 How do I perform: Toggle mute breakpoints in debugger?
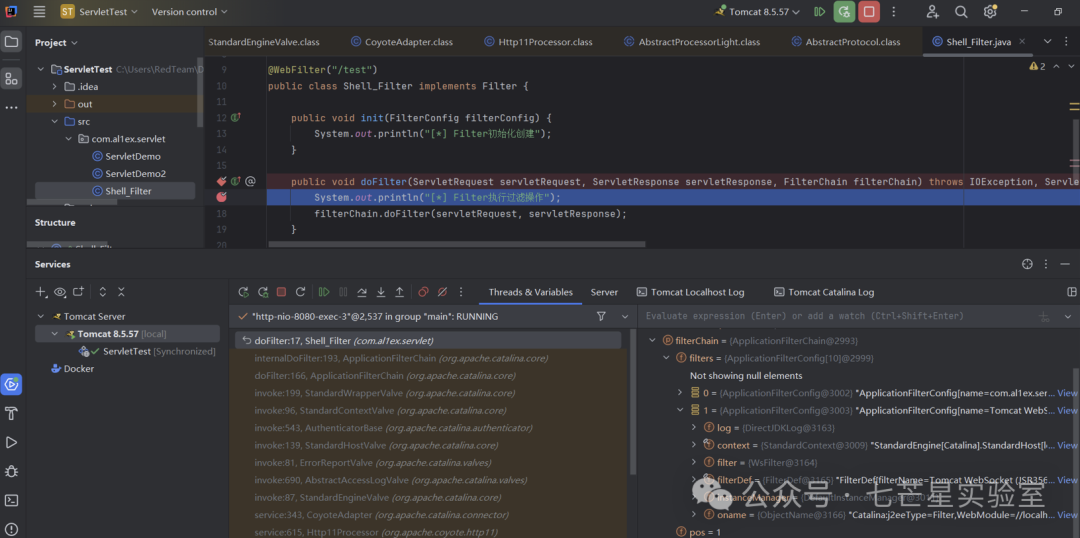(x=442, y=292)
